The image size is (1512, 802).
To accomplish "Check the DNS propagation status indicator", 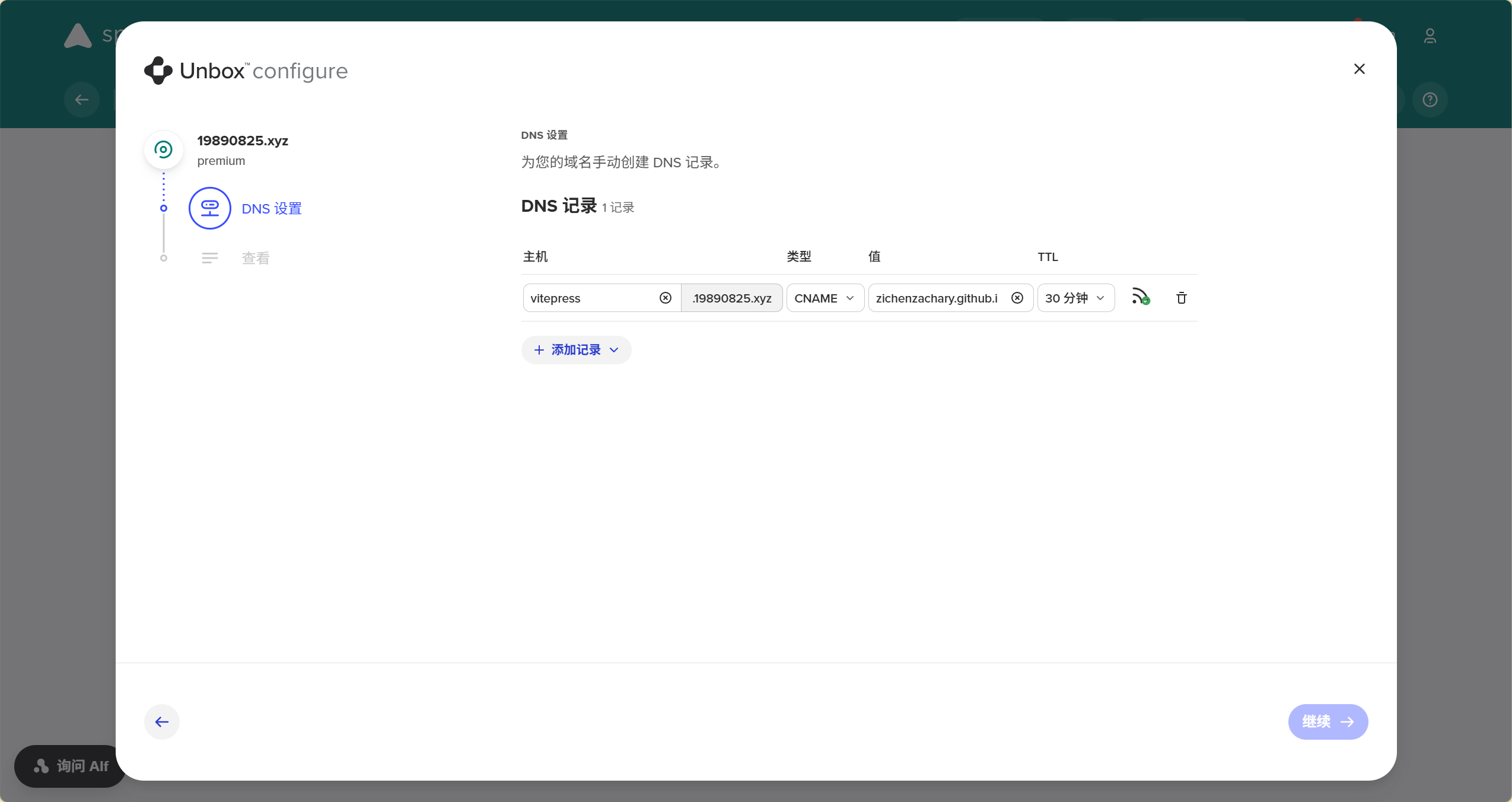I will tap(1140, 297).
